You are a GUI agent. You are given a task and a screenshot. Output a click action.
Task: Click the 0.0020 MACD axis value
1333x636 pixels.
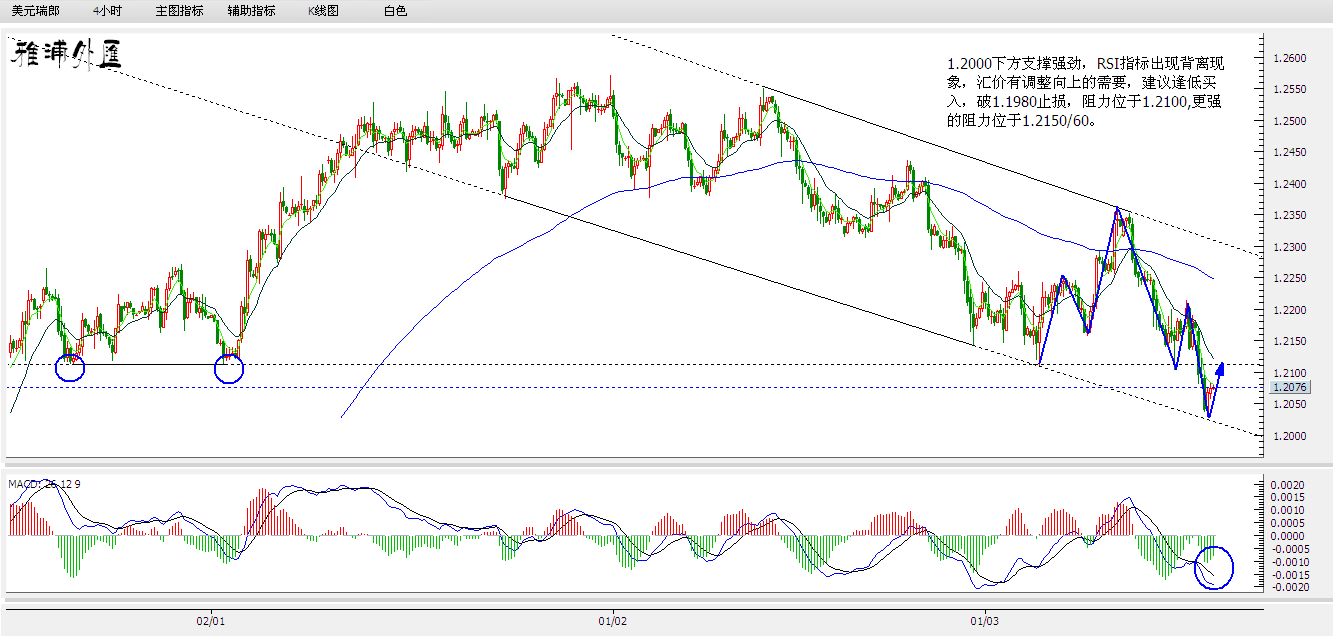click(1286, 484)
